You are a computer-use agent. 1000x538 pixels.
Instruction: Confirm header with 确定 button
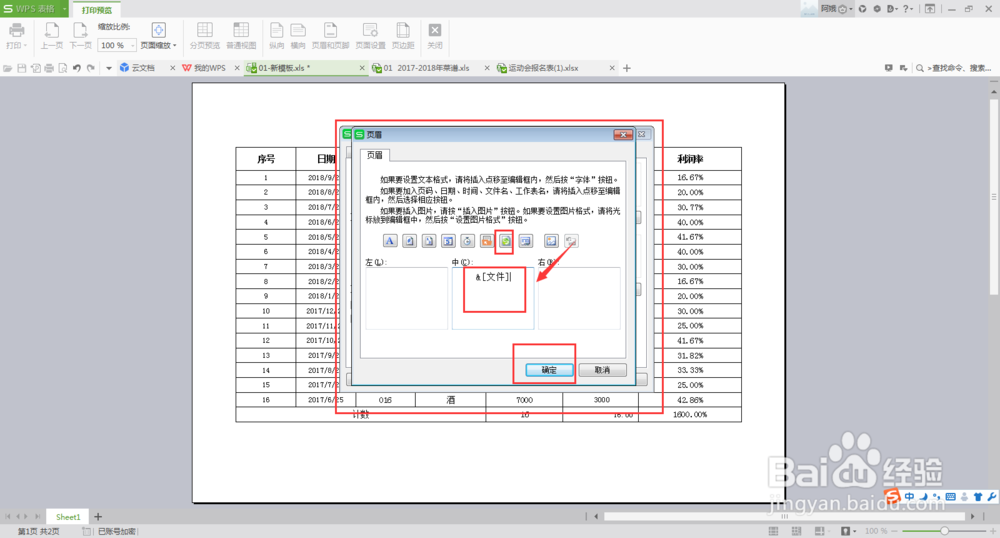click(549, 370)
